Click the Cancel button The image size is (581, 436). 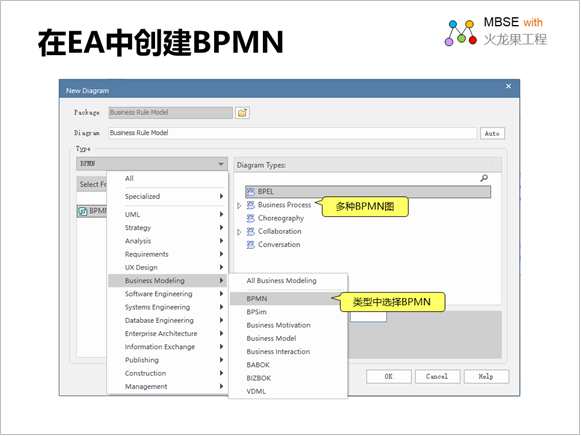438,377
